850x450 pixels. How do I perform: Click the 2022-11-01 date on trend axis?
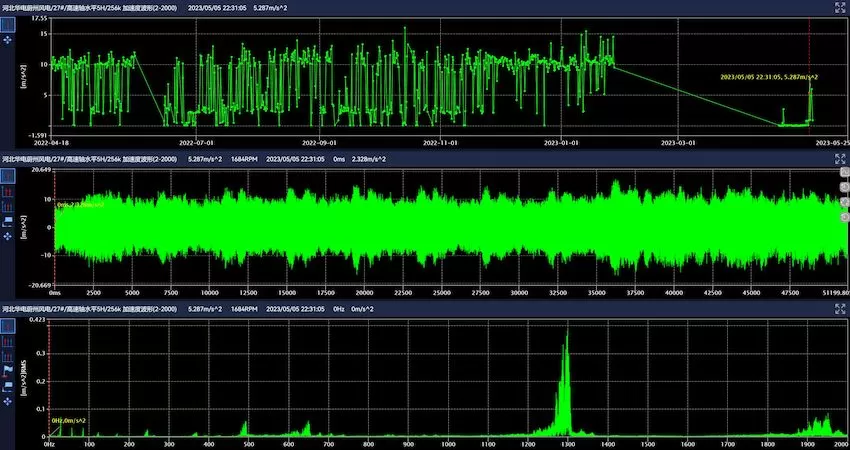click(x=440, y=143)
